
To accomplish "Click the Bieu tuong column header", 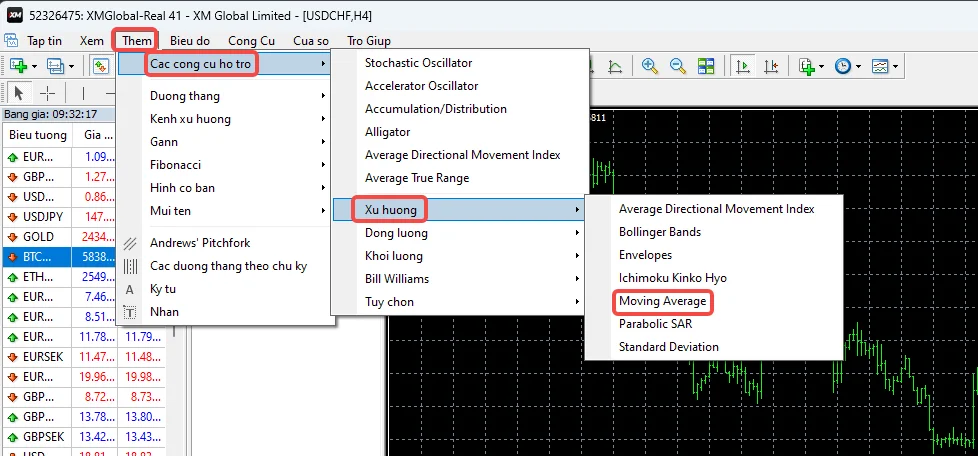I will click(37, 135).
